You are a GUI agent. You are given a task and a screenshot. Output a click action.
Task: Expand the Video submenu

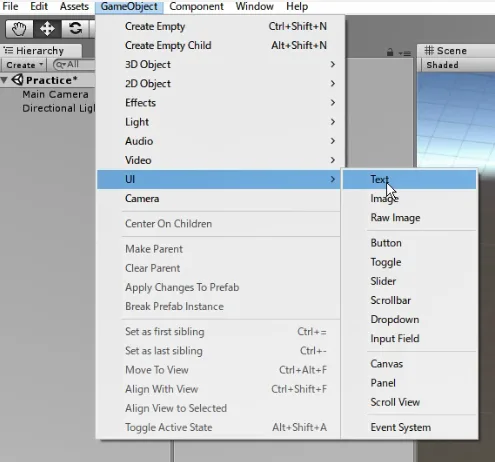click(219, 160)
